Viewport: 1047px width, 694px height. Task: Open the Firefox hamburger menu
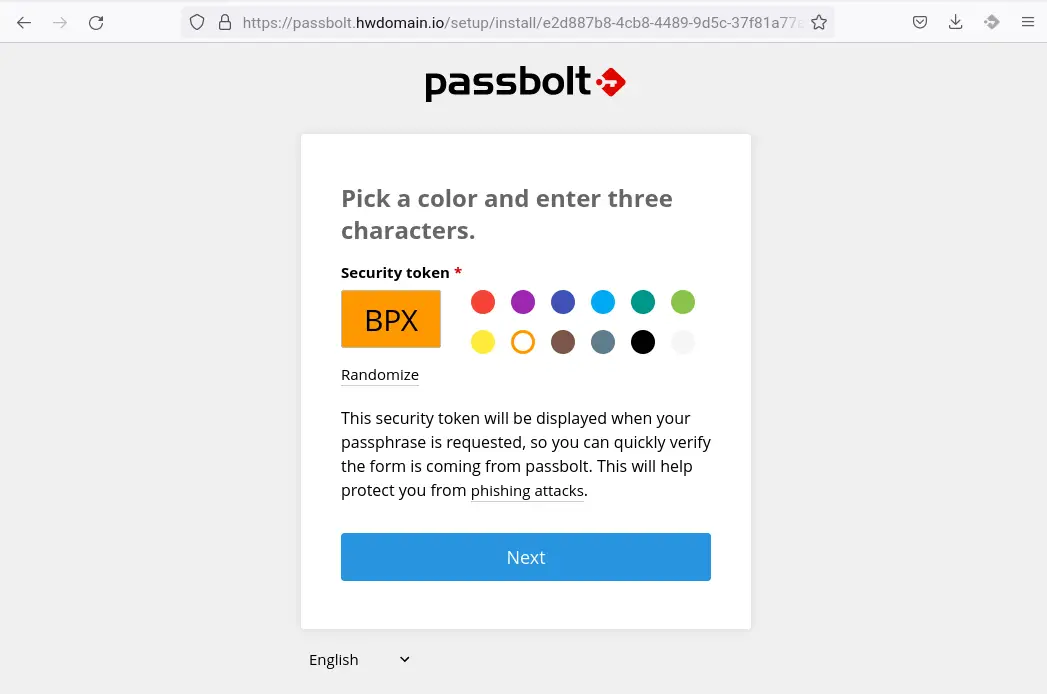click(x=1028, y=23)
